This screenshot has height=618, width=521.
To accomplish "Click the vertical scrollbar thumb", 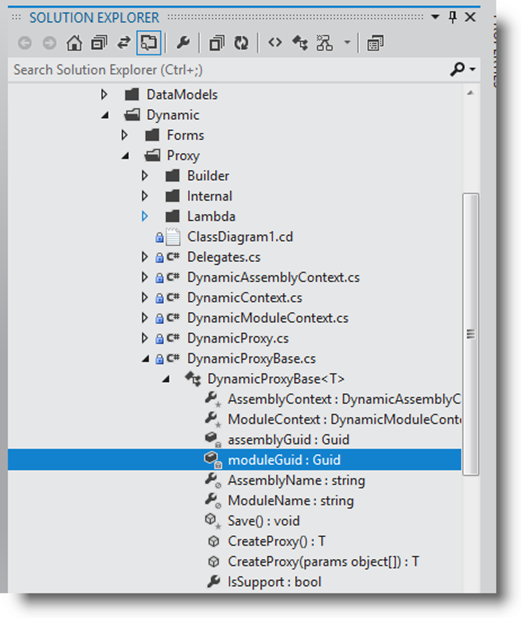I will (471, 334).
